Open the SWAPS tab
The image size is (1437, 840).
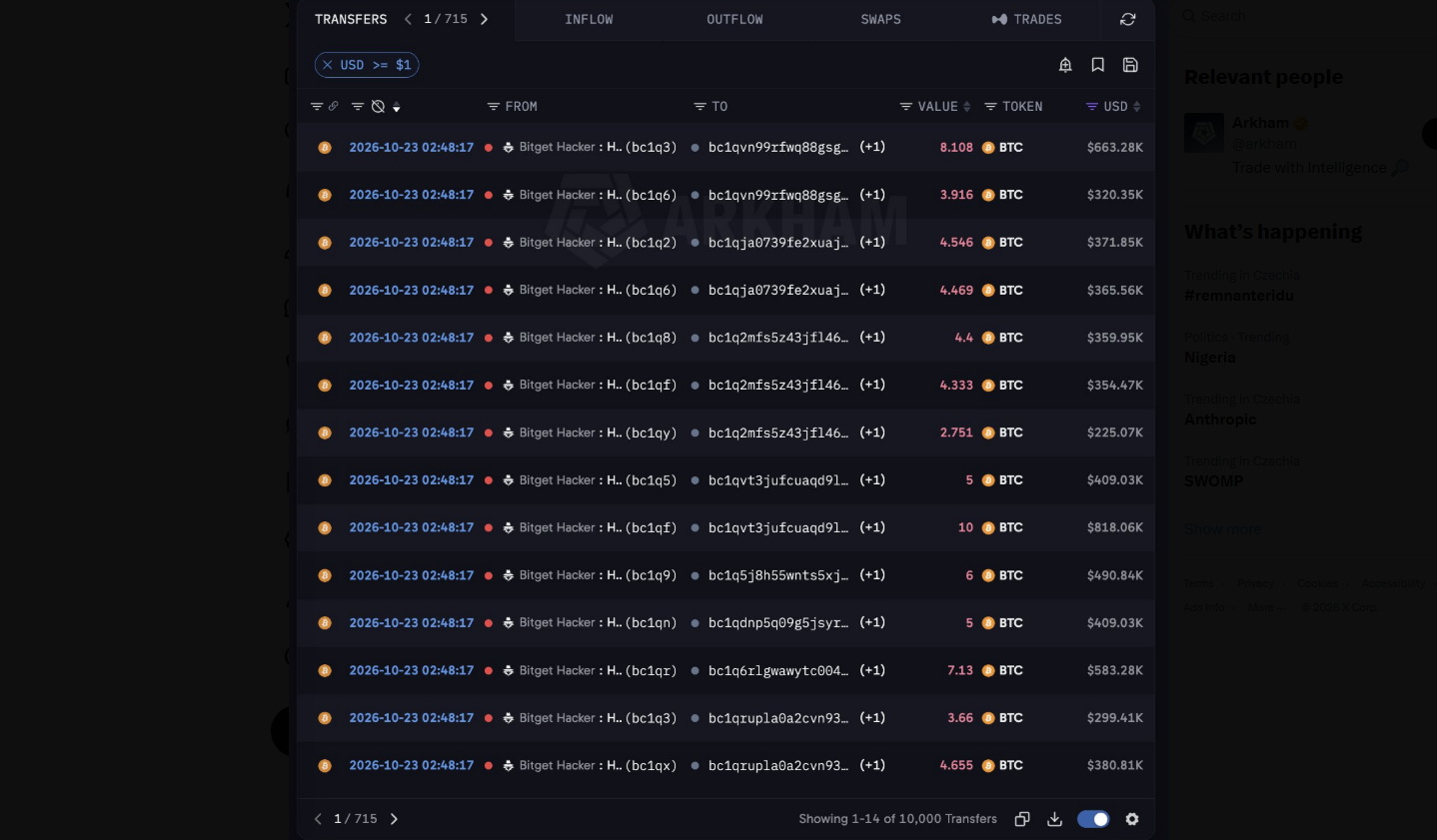880,19
